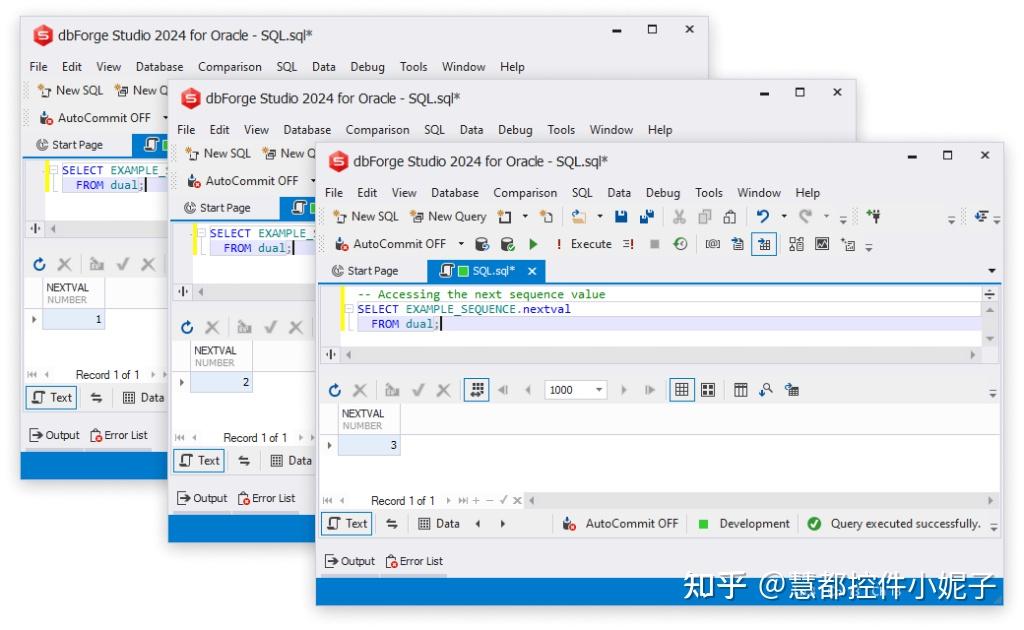The width and height of the screenshot is (1024, 630).
Task: Open the AutoCommit OFF dropdown arrow
Action: coord(461,244)
